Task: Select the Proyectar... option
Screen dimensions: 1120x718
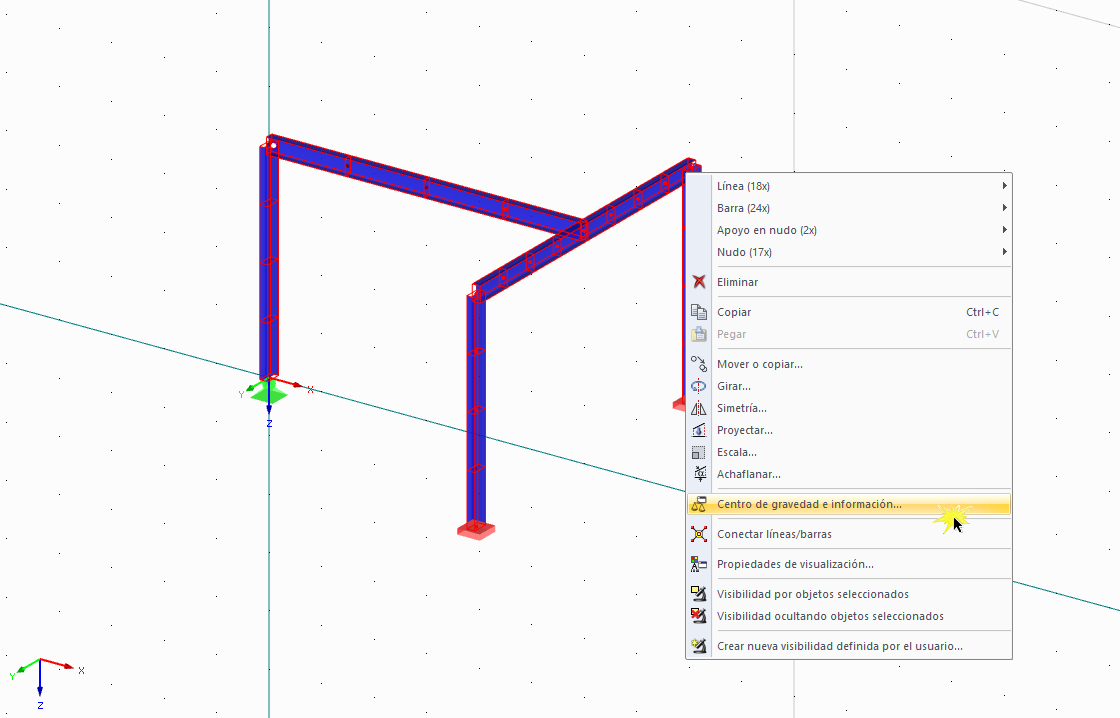Action: pyautogui.click(x=849, y=430)
